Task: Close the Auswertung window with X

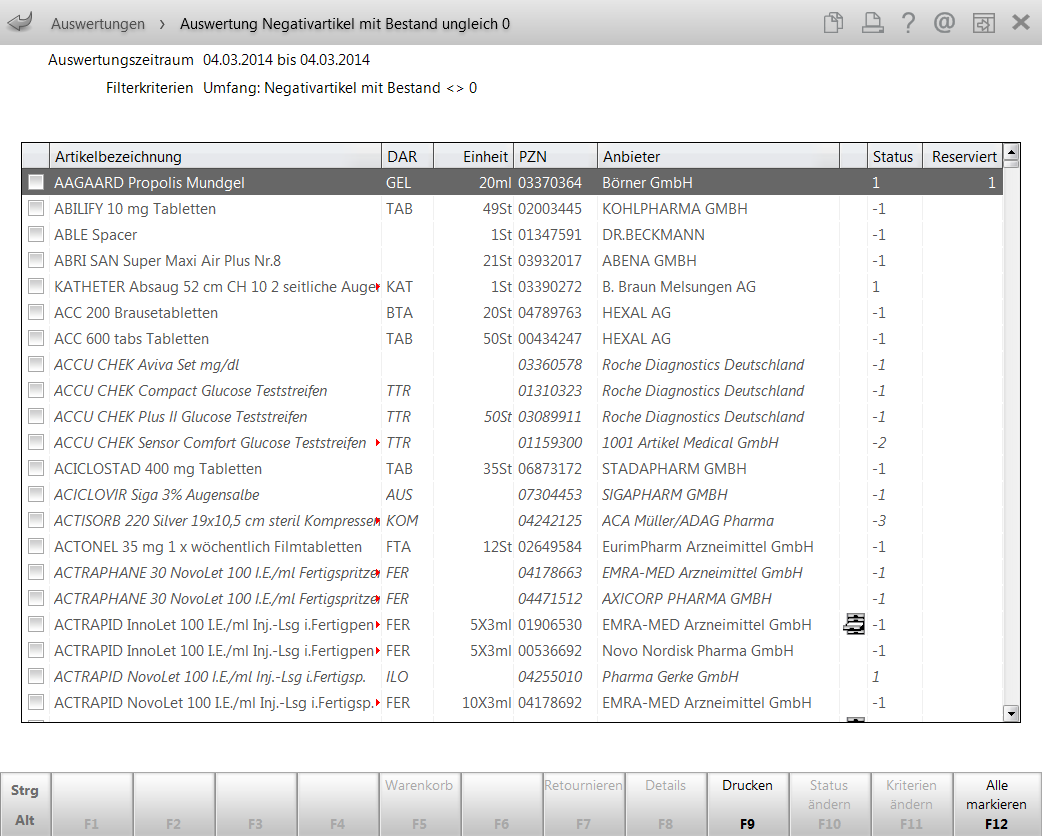Action: (1021, 23)
